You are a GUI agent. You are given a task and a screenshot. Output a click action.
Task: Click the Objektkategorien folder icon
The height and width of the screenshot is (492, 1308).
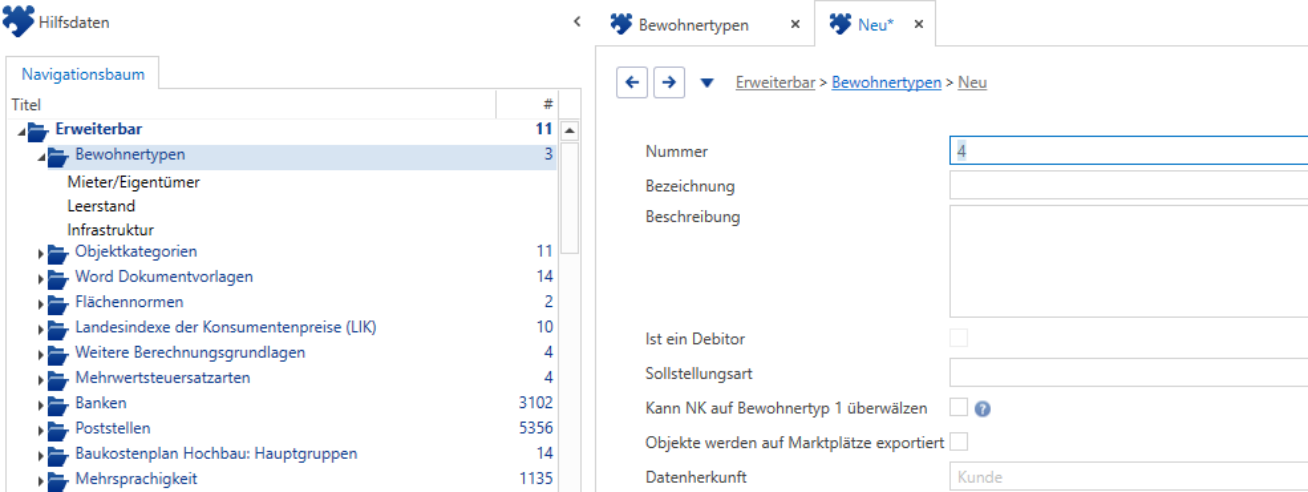coord(58,252)
